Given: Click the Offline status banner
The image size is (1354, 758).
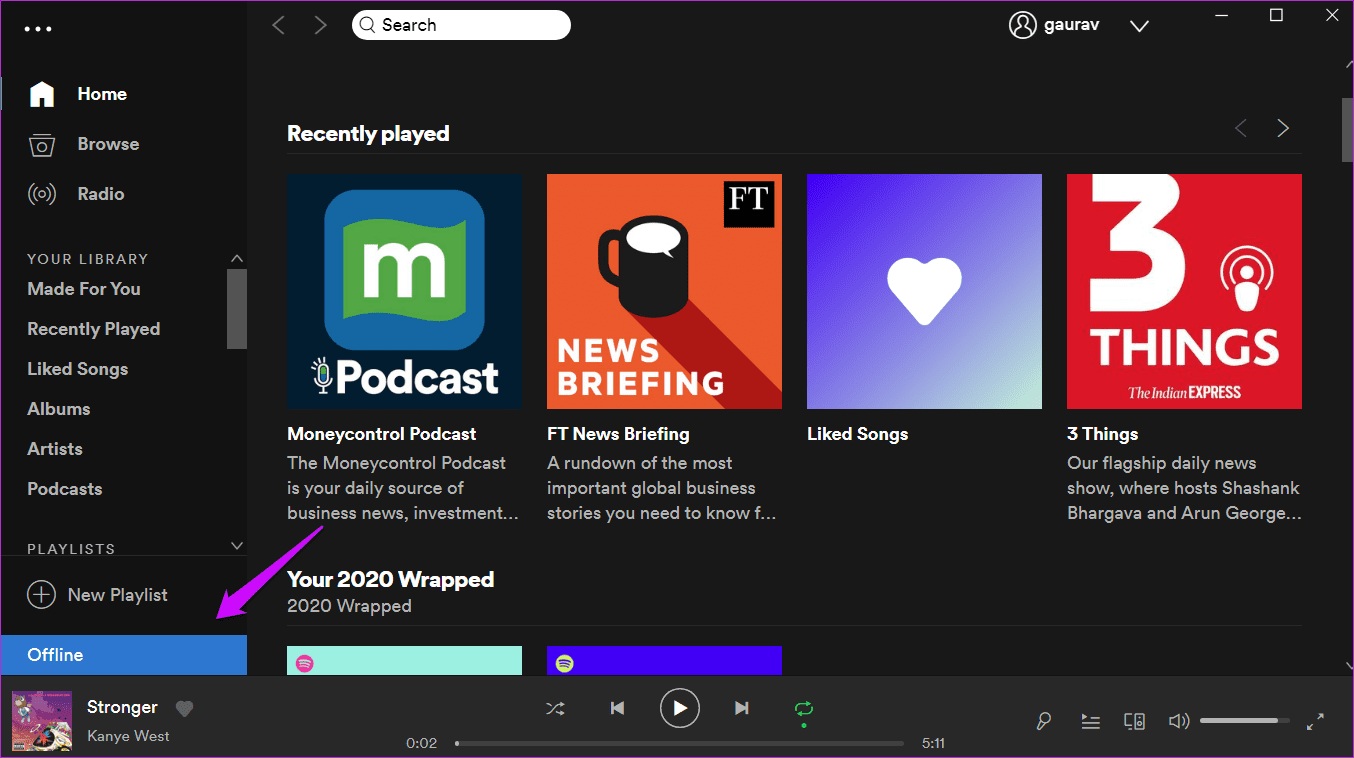Looking at the screenshot, I should tap(124, 655).
